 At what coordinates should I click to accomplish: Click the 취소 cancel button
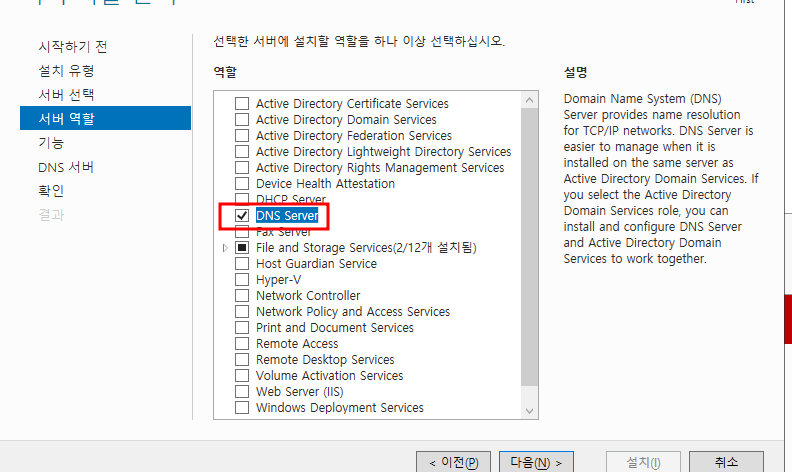(x=726, y=462)
